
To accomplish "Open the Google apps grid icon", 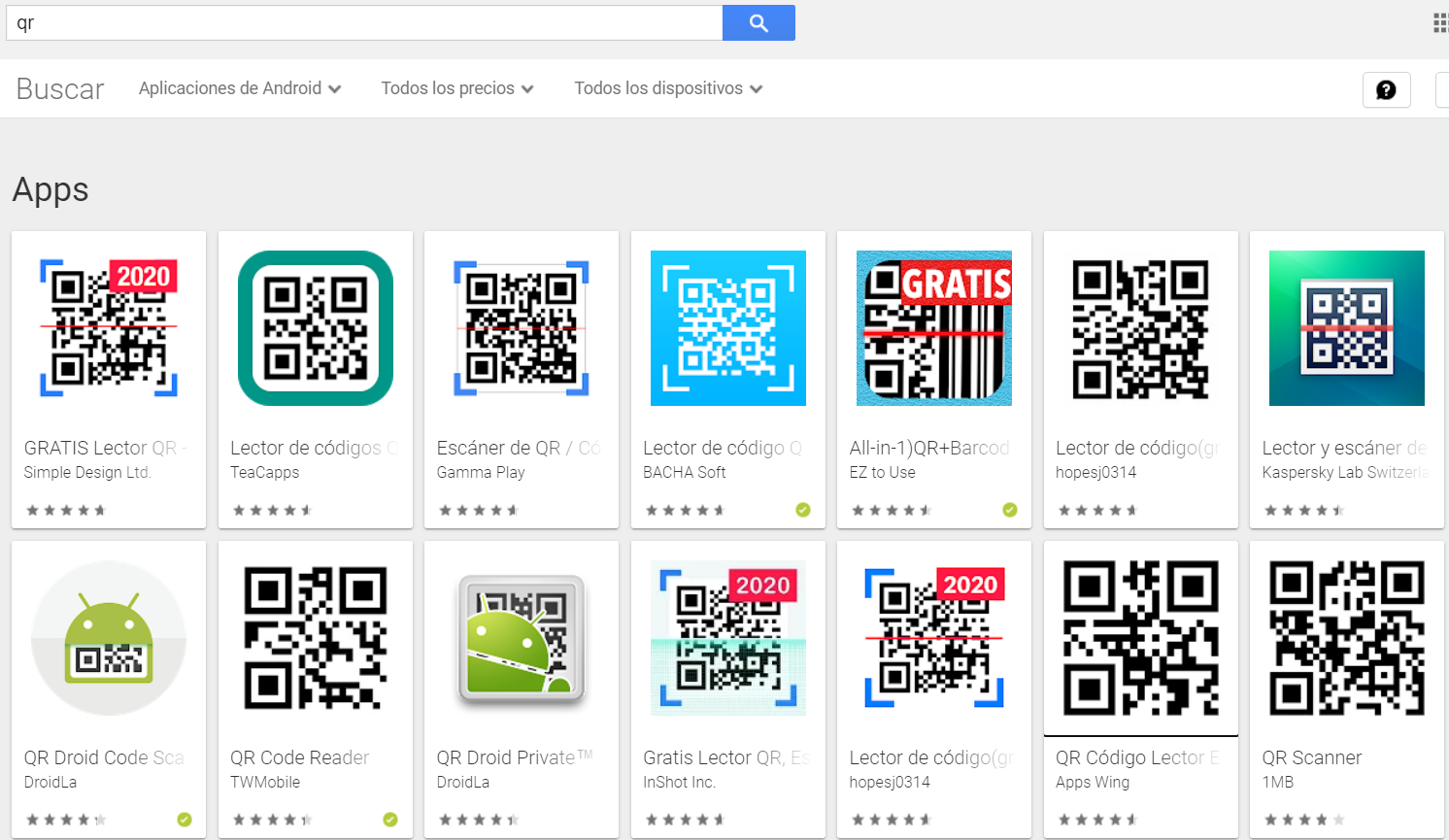I will click(x=1440, y=23).
